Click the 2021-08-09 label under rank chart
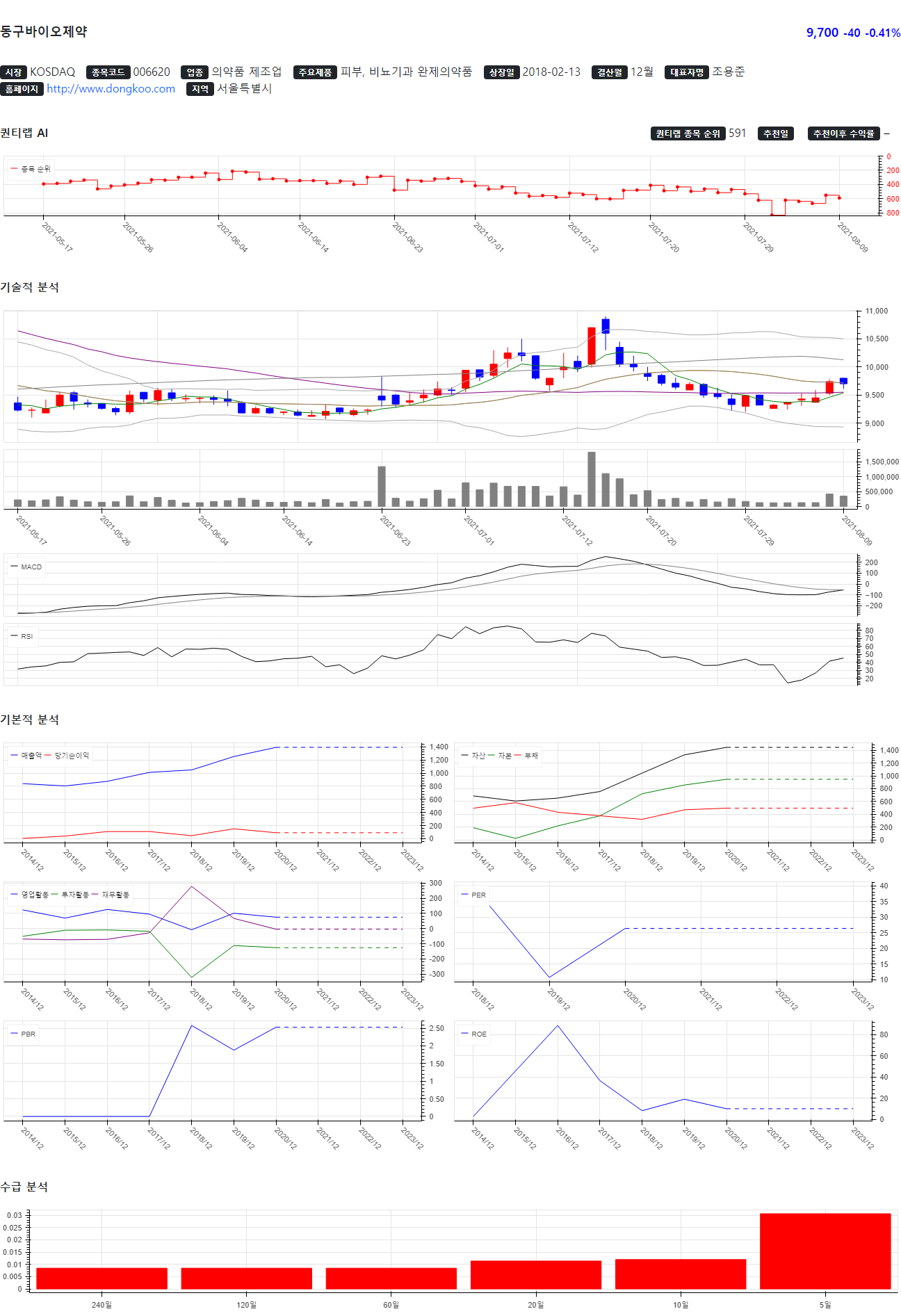This screenshot has height=1316, width=901. click(x=852, y=237)
